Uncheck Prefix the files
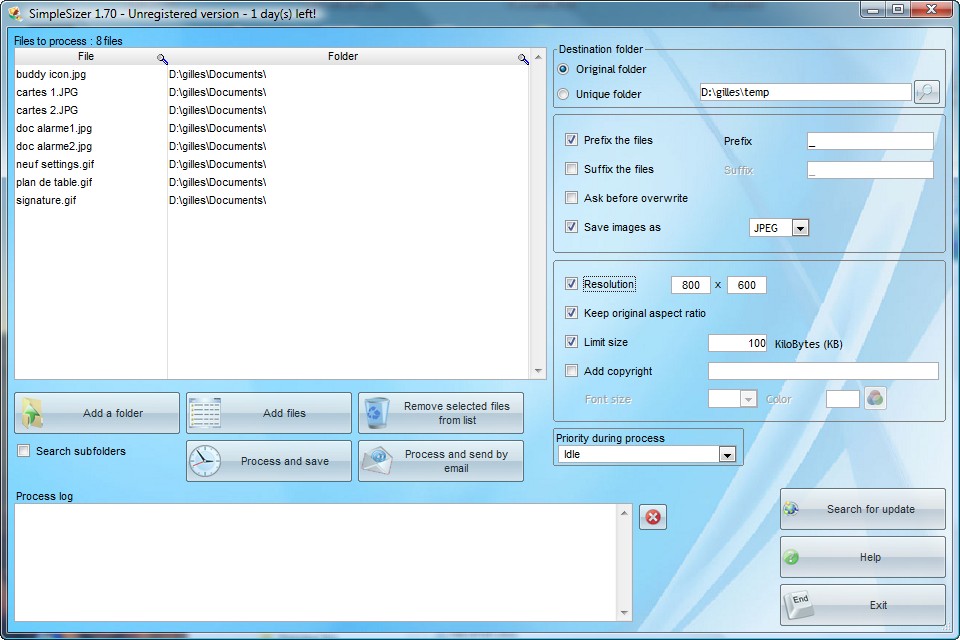This screenshot has width=960, height=640. (571, 140)
